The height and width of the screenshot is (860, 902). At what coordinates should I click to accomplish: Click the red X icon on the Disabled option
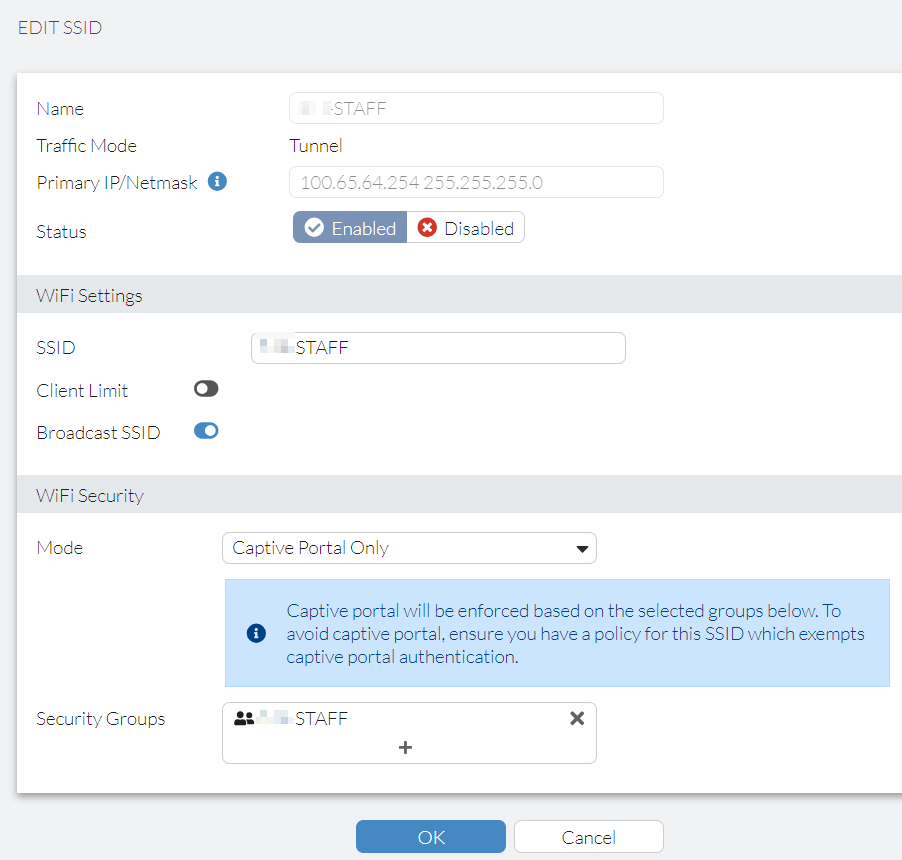429,228
